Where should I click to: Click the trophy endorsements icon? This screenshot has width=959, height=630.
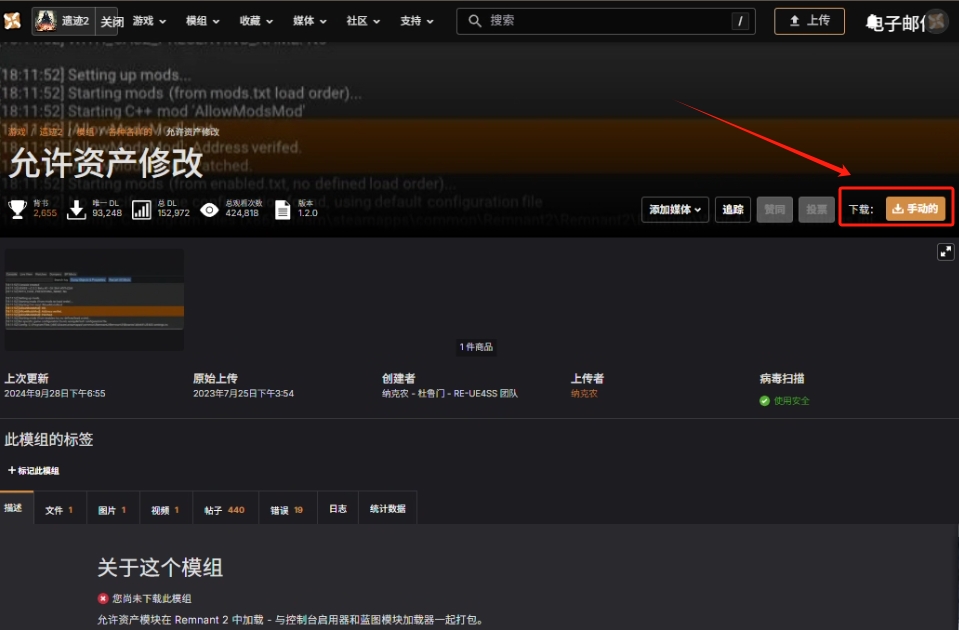coord(17,209)
